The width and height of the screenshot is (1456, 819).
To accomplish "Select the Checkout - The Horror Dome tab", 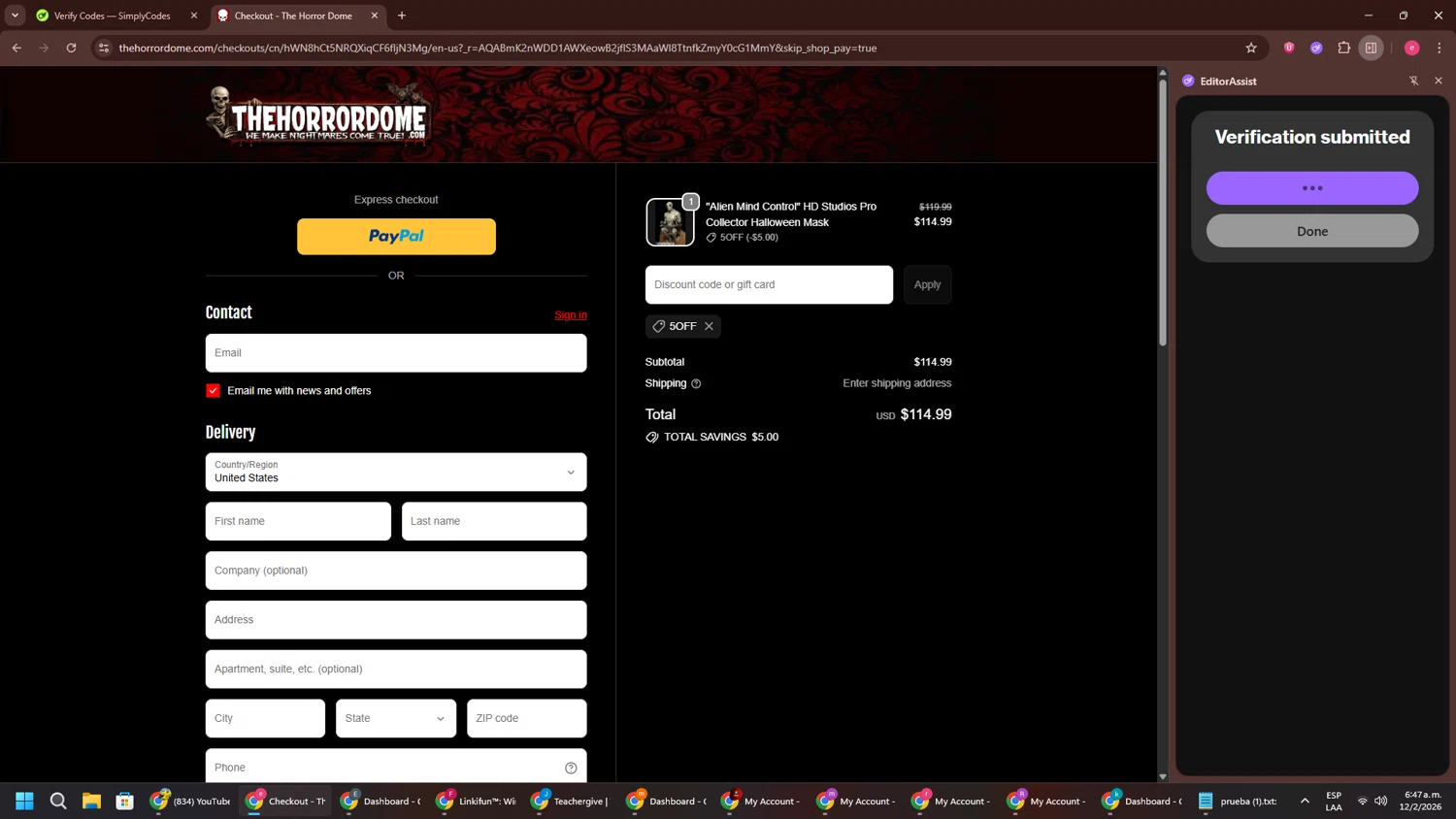I will point(293,16).
